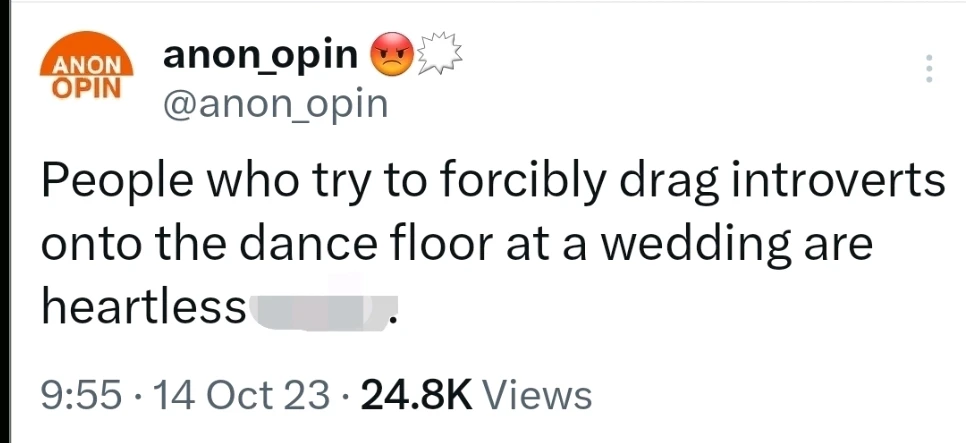The width and height of the screenshot is (966, 443).
Task: Click the starburst badge beside the name
Action: coord(438,55)
